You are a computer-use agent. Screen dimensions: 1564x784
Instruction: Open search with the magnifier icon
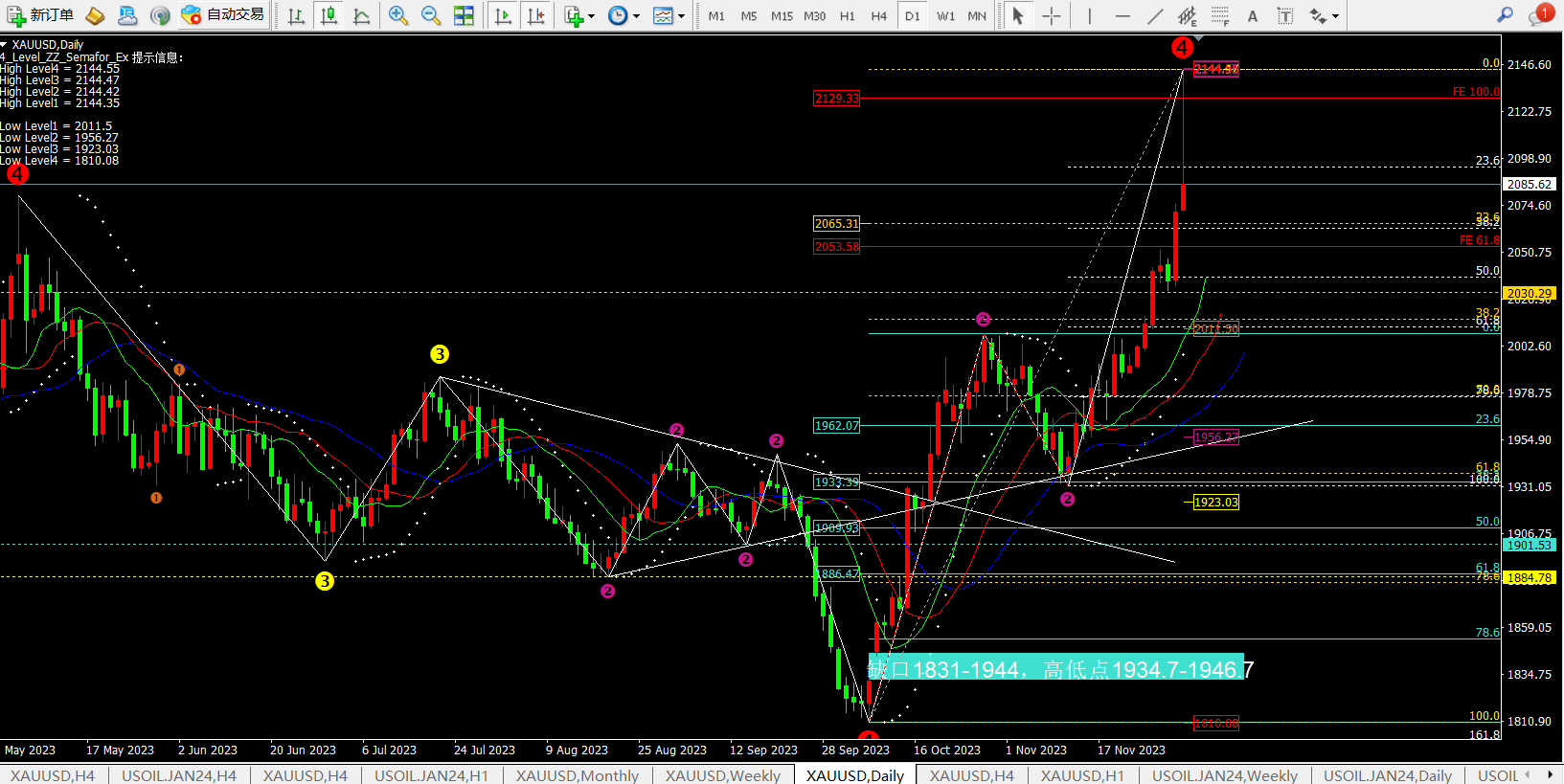coord(1505,15)
